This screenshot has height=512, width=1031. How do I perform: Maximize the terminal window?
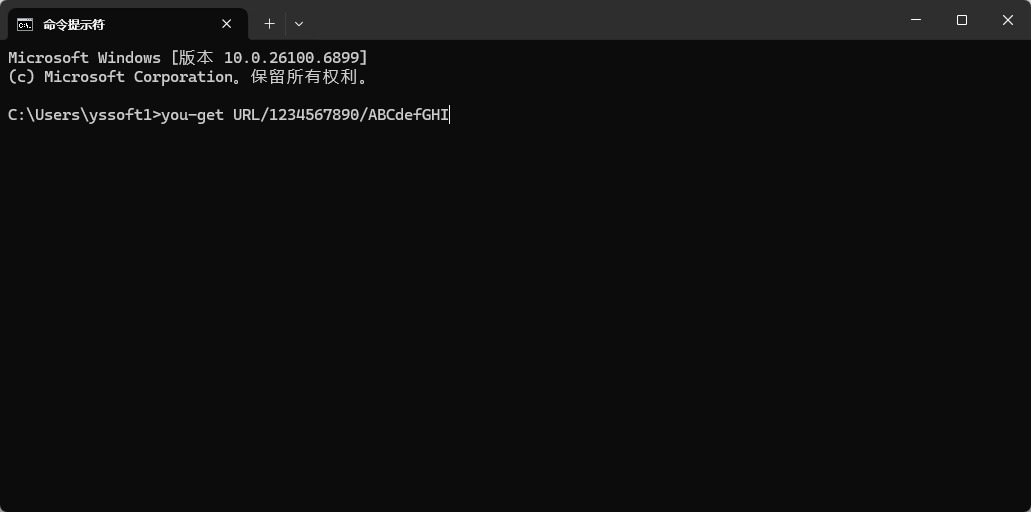click(x=962, y=20)
